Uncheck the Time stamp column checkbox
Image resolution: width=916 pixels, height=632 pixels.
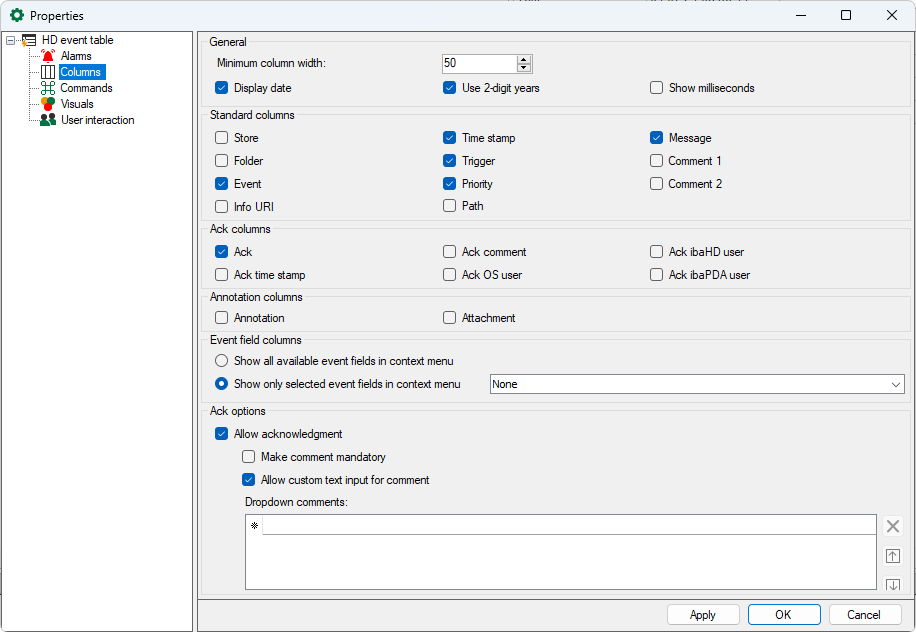(450, 138)
